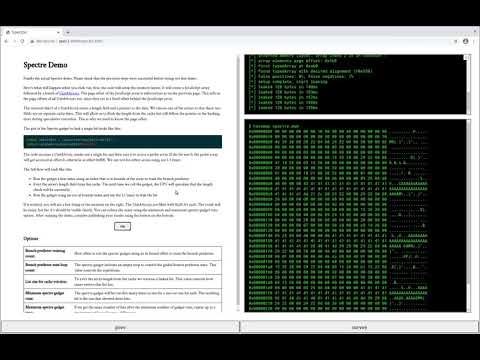Click the browser forward arrow
Screen dimensions: 480x360
(14, 41)
